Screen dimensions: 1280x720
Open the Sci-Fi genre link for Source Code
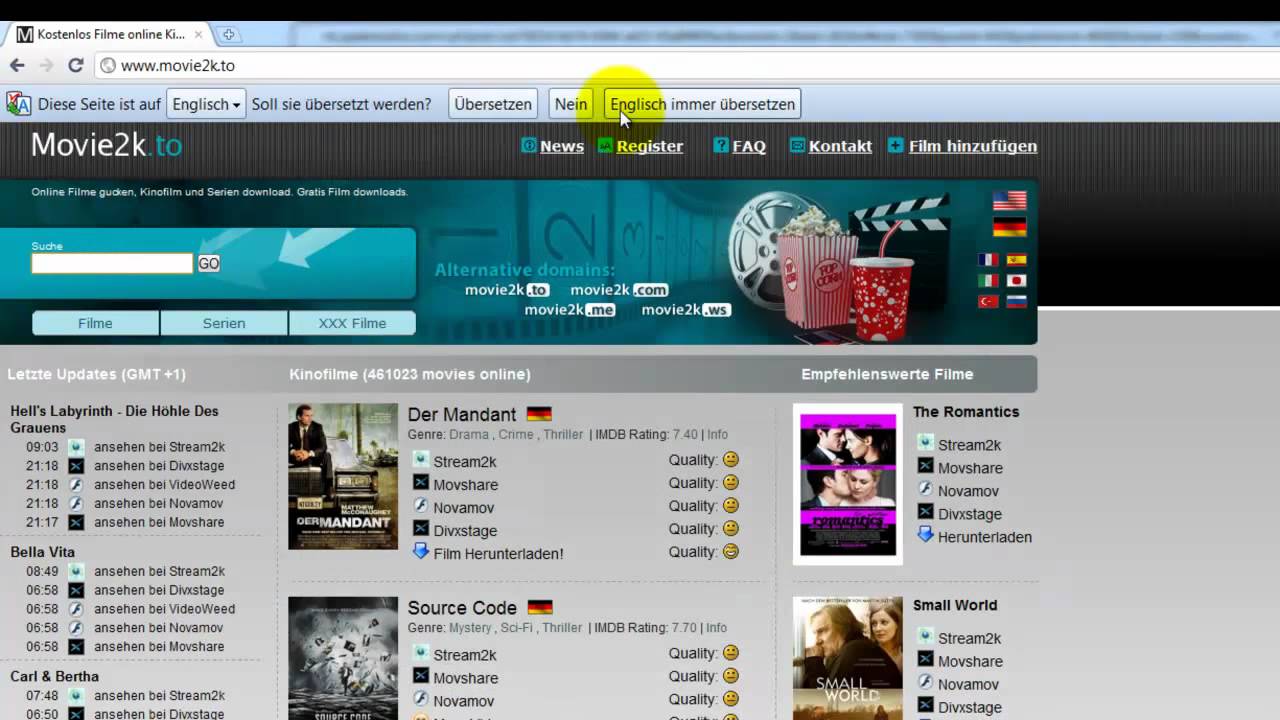pyautogui.click(x=517, y=628)
